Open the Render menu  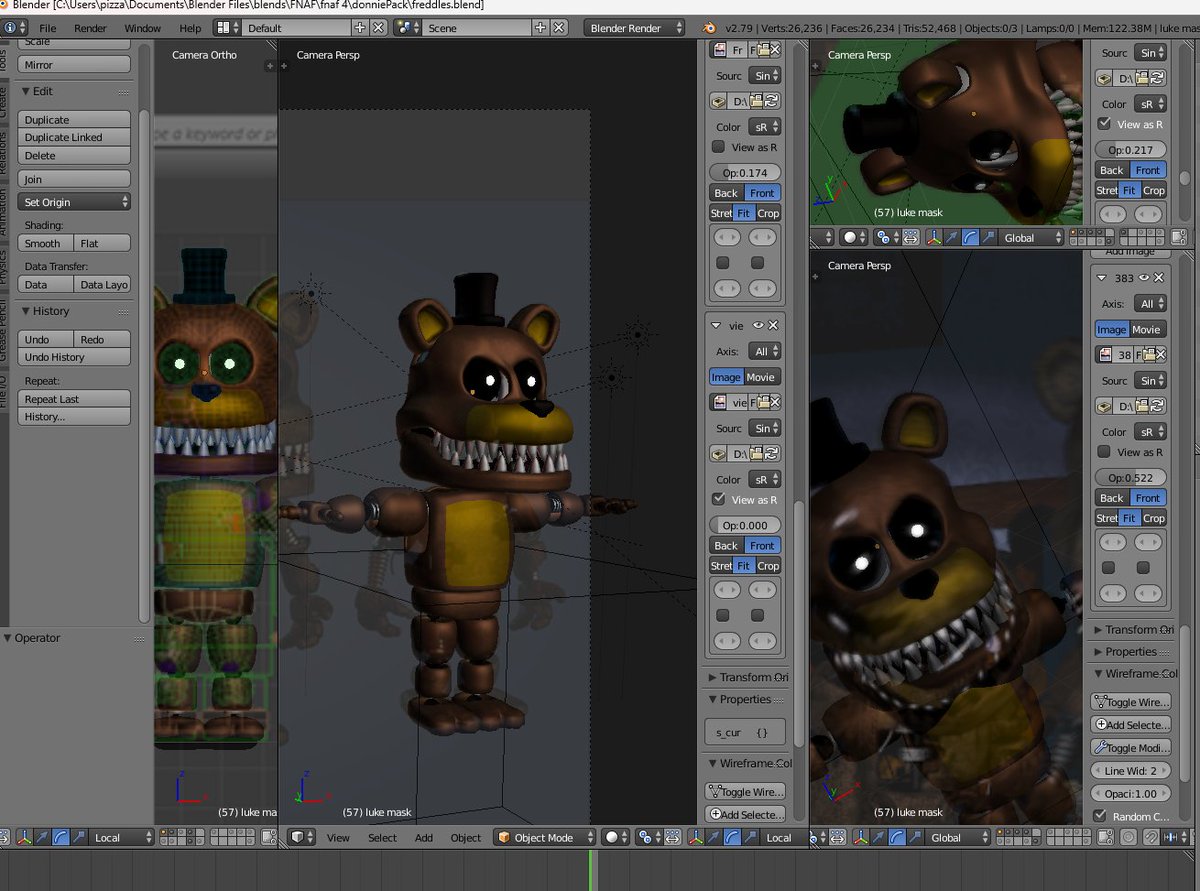(90, 28)
